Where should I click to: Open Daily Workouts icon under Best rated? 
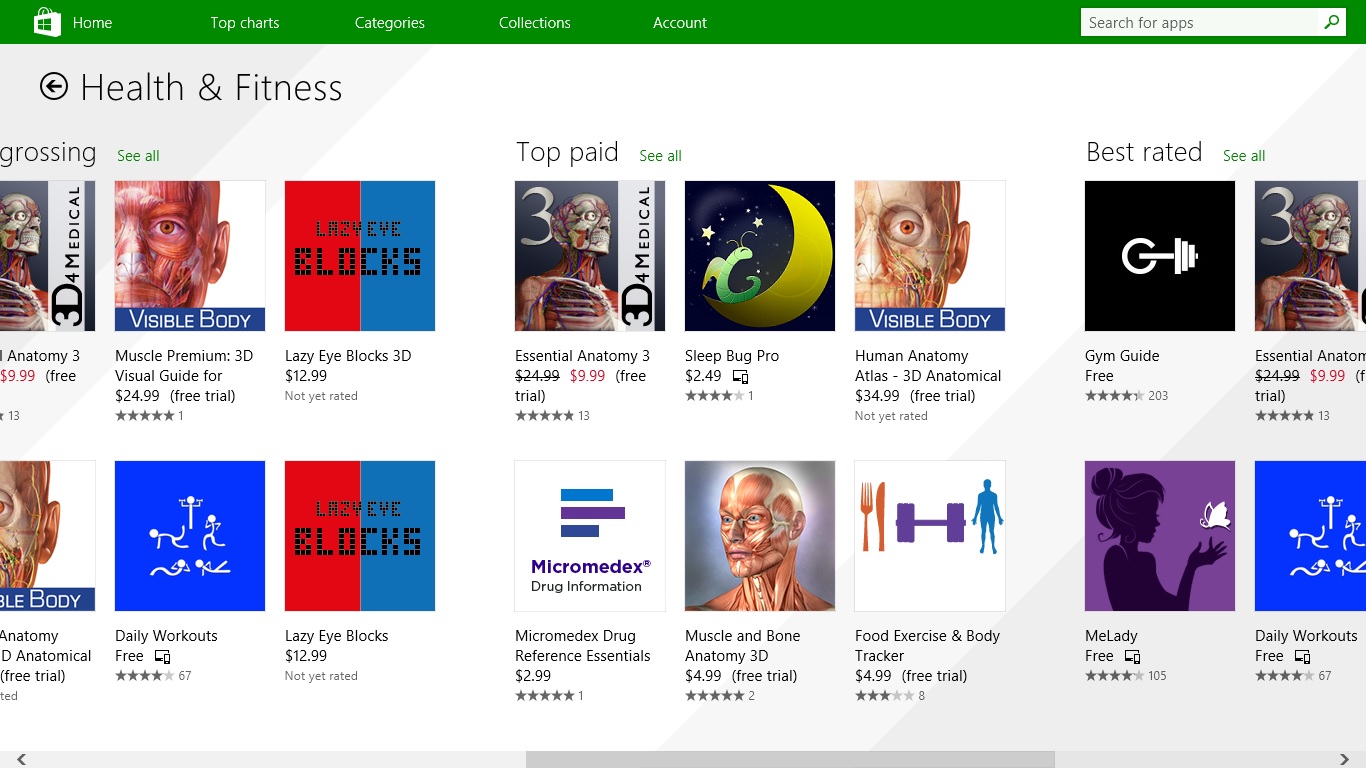[1310, 536]
